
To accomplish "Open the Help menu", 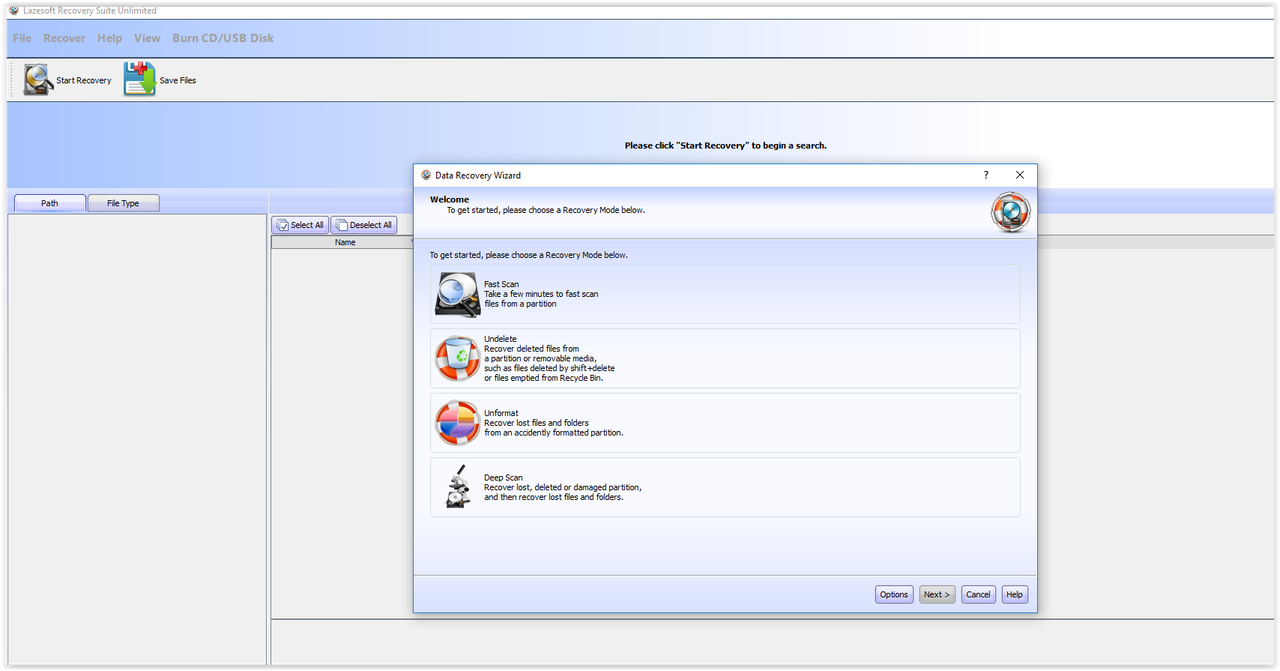I will pyautogui.click(x=110, y=38).
